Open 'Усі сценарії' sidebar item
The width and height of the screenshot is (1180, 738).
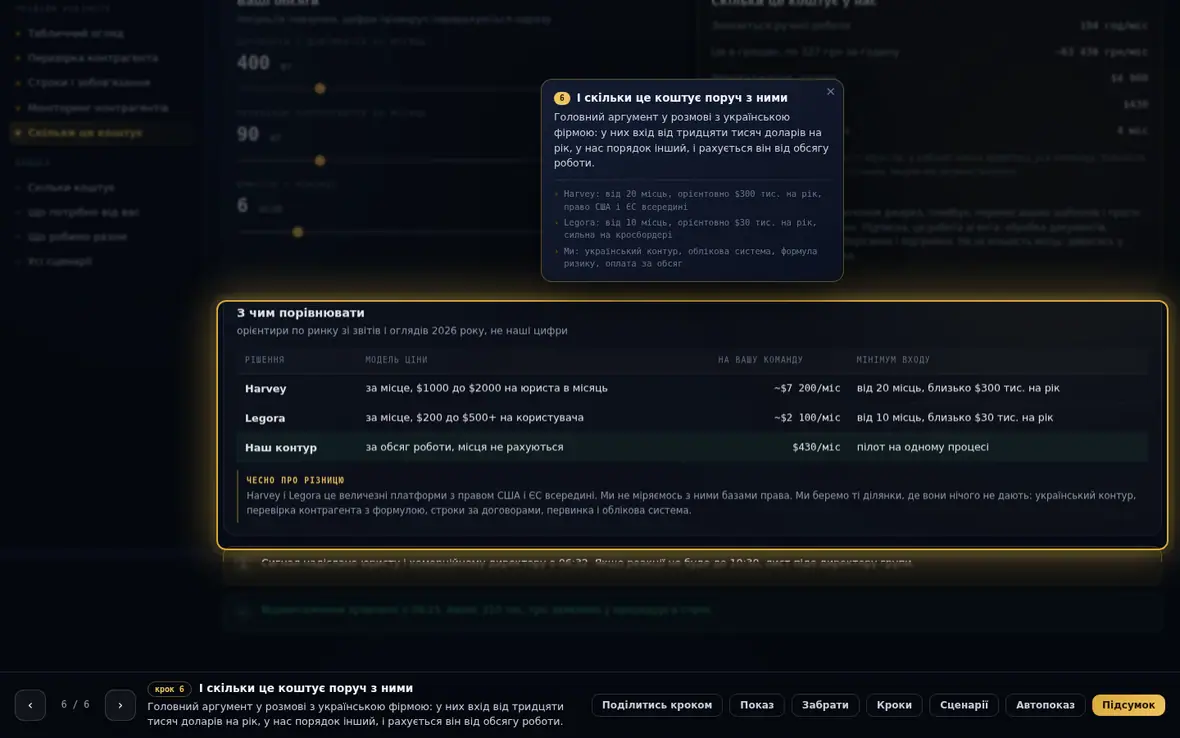click(59, 261)
